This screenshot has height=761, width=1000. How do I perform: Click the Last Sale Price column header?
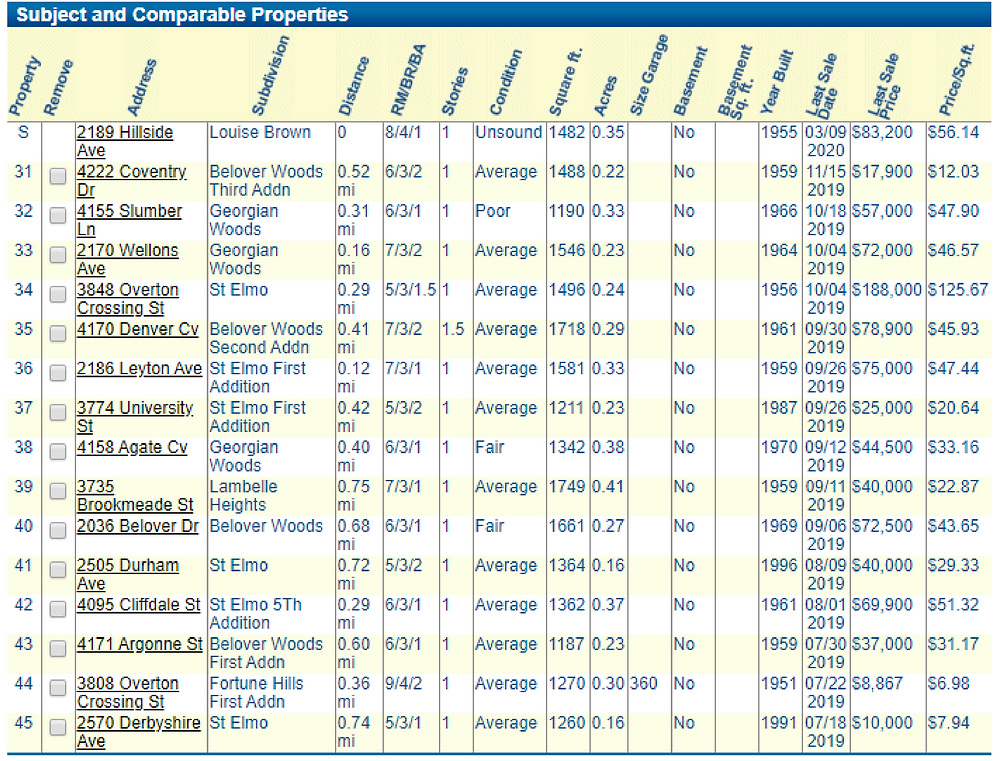click(x=883, y=85)
